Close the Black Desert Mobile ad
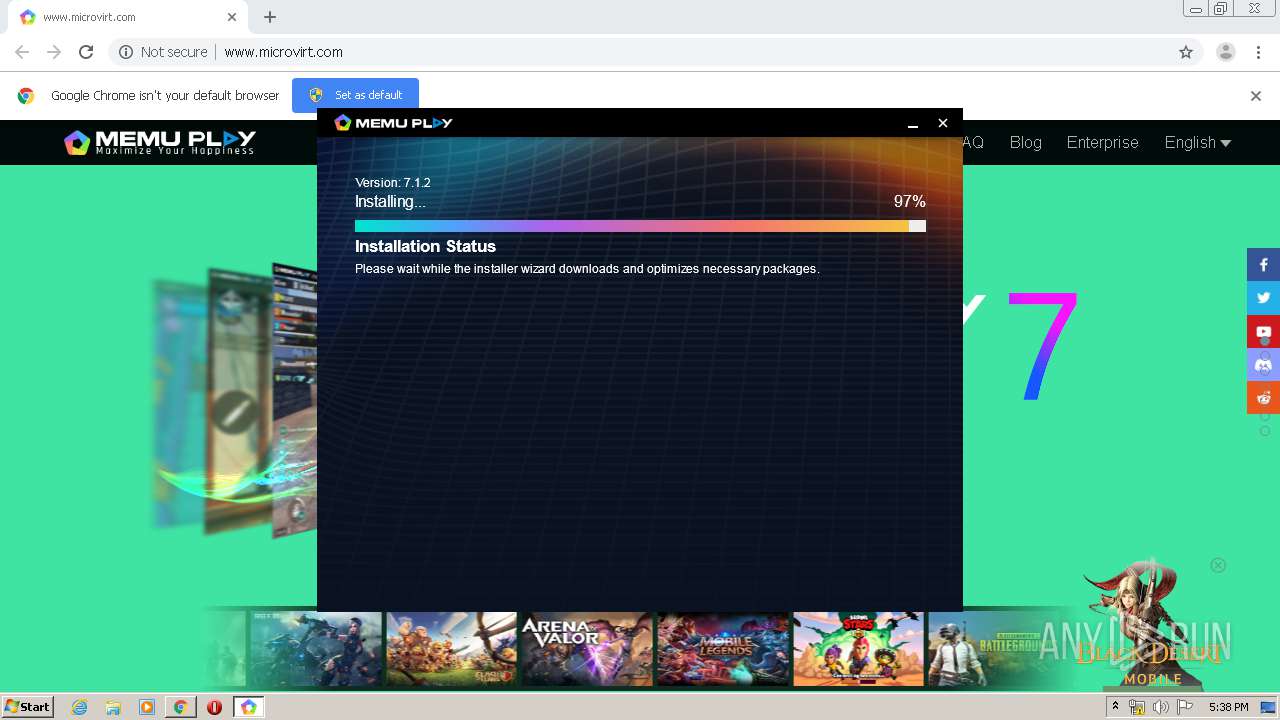The image size is (1280, 720). [x=1218, y=565]
